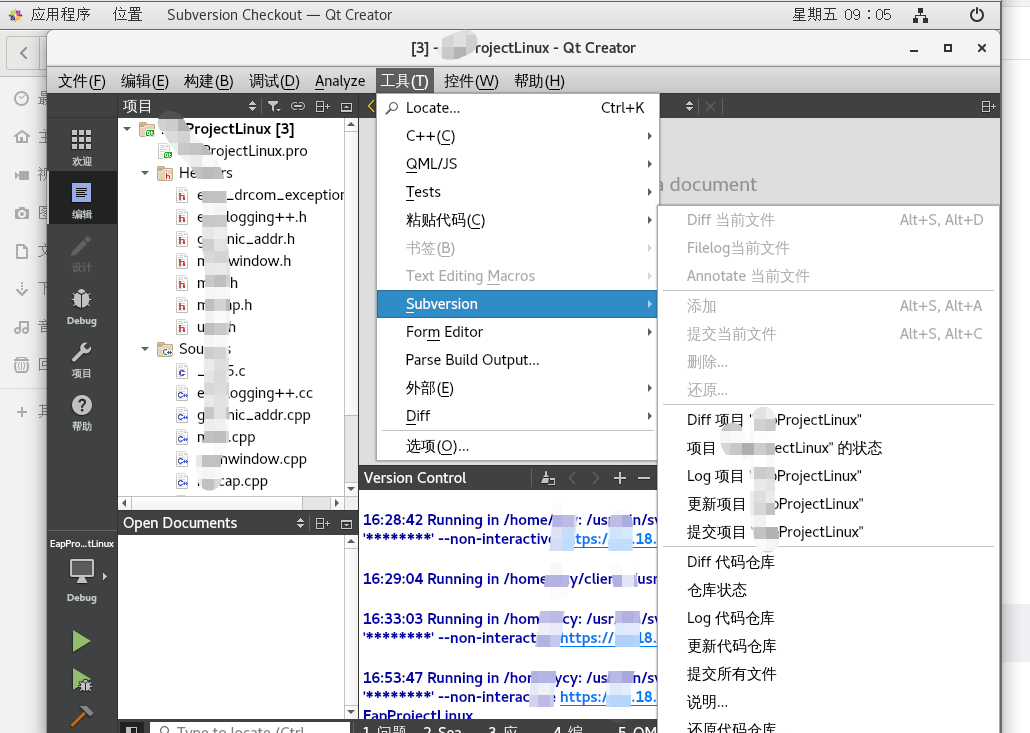Switch to Edit mode (编辑)
1030x733 pixels.
[x=81, y=200]
